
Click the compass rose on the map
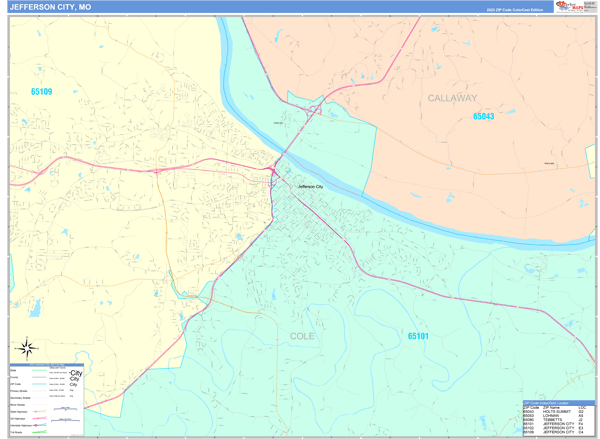[27, 348]
